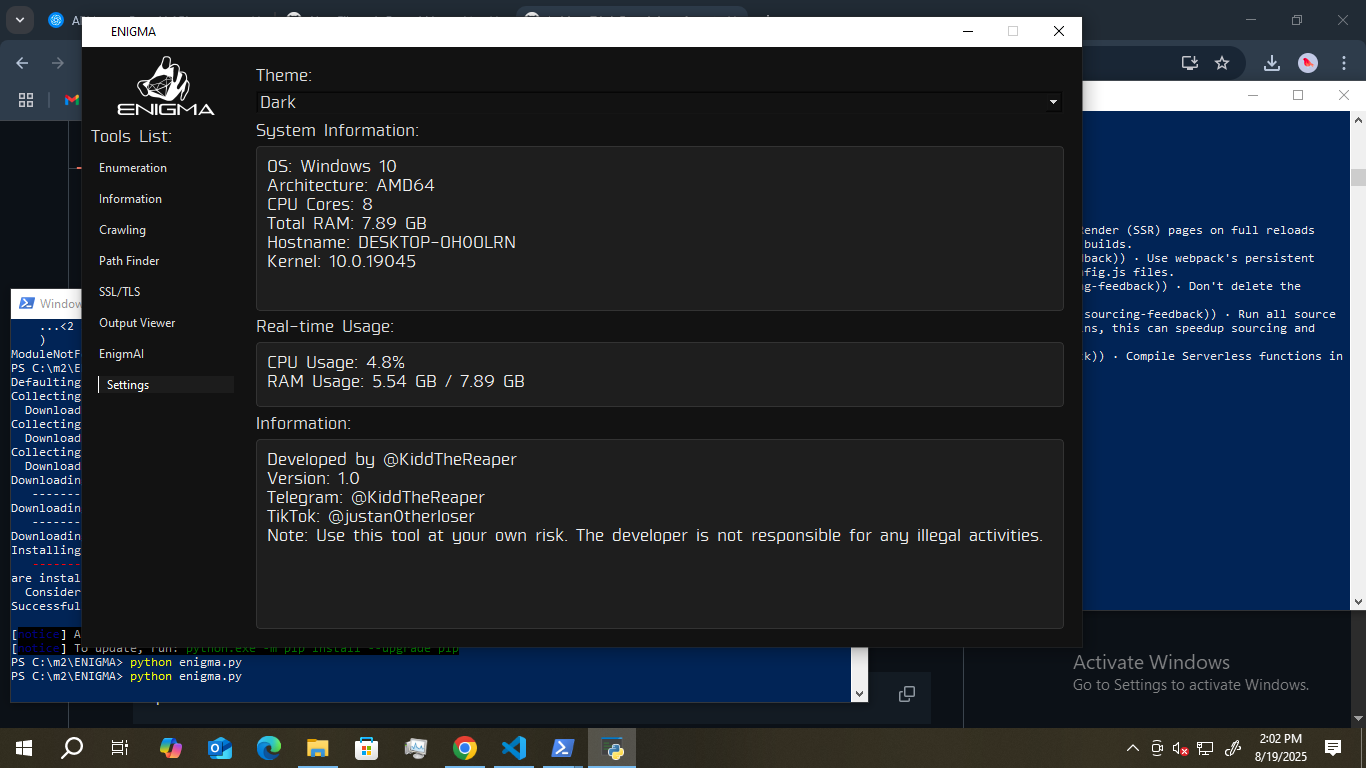Screen dimensions: 1366x768
Task: Switch to Google Chrome on the taskbar
Action: click(465, 748)
